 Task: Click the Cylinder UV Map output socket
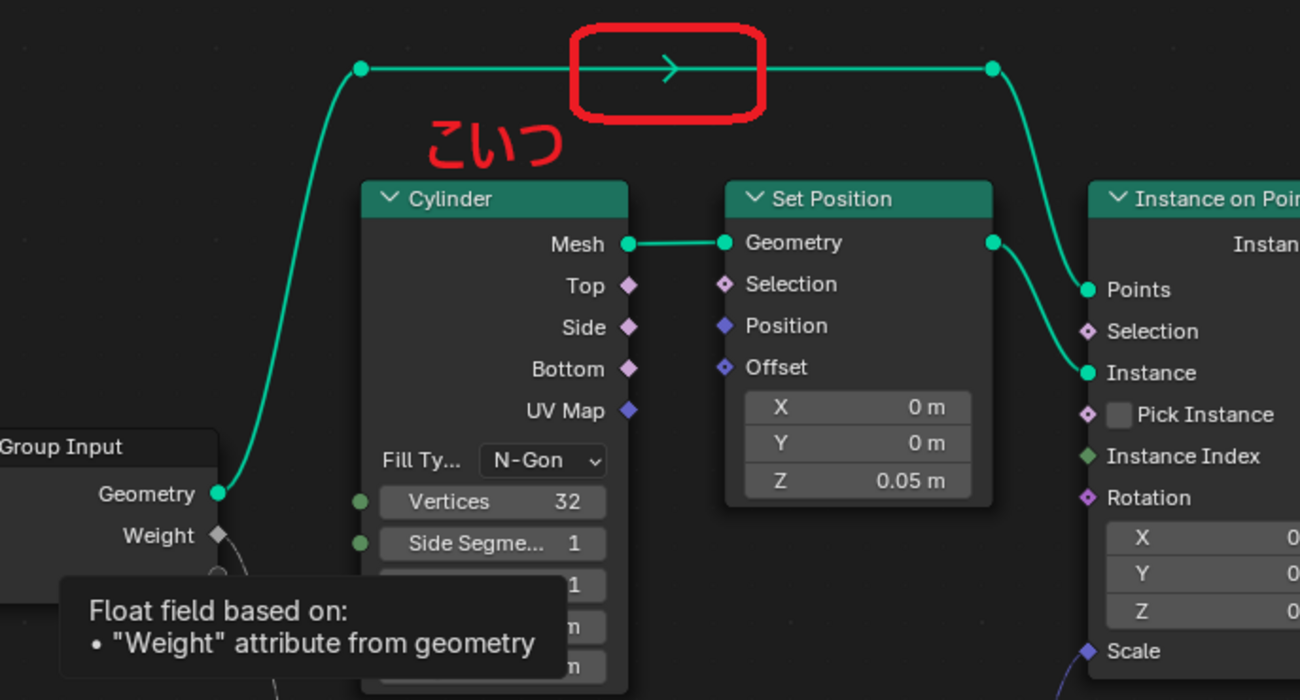pyautogui.click(x=628, y=410)
